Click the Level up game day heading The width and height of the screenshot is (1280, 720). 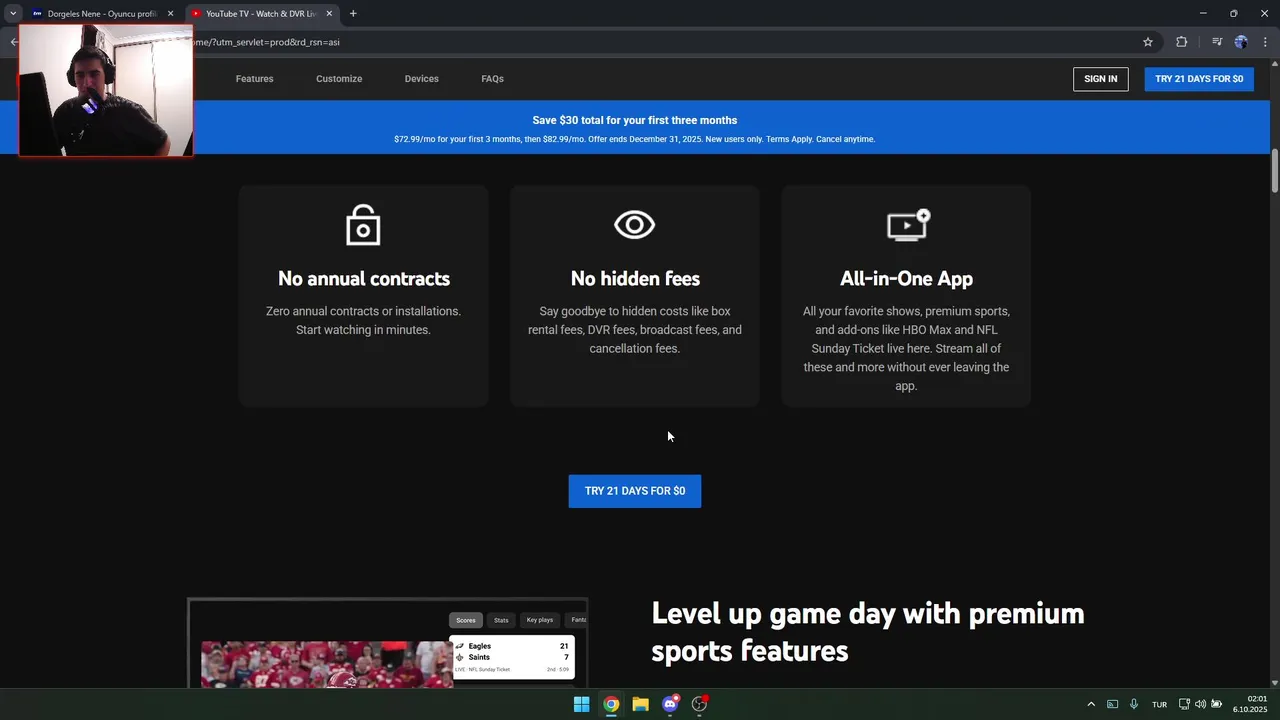[867, 632]
